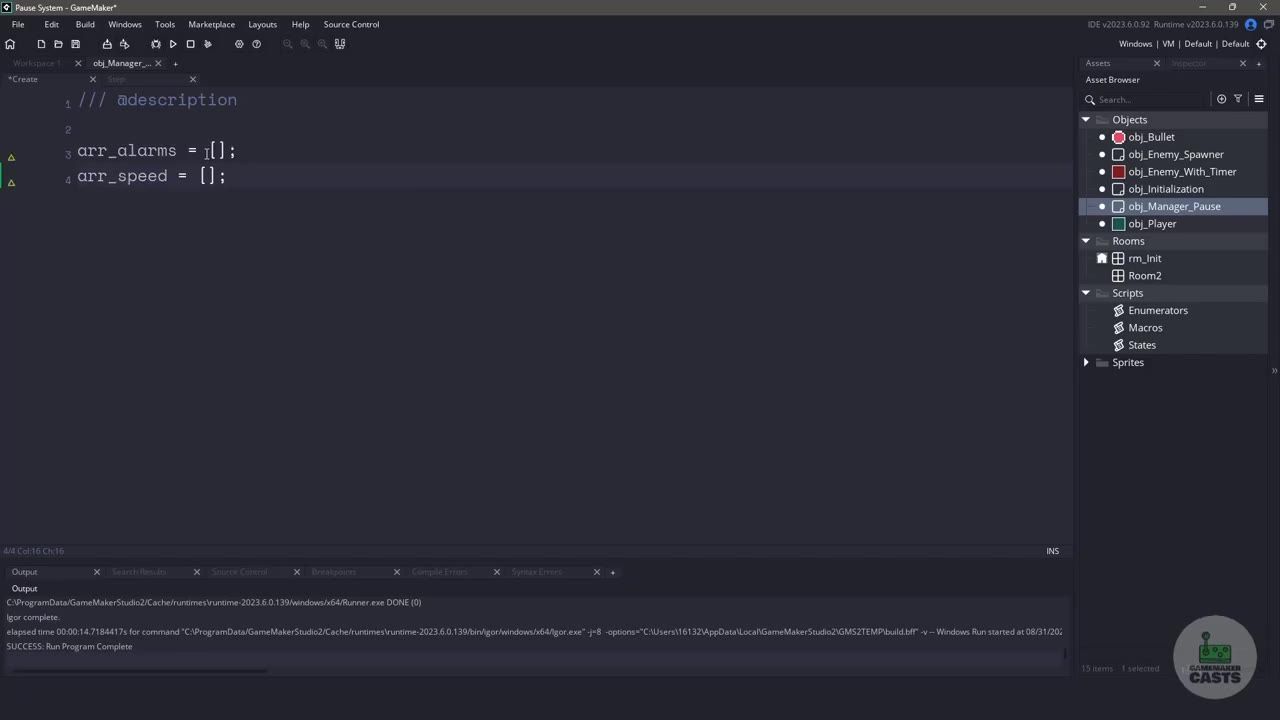This screenshot has width=1280, height=720.
Task: Select rm_Init room in asset tree
Action: (1145, 259)
